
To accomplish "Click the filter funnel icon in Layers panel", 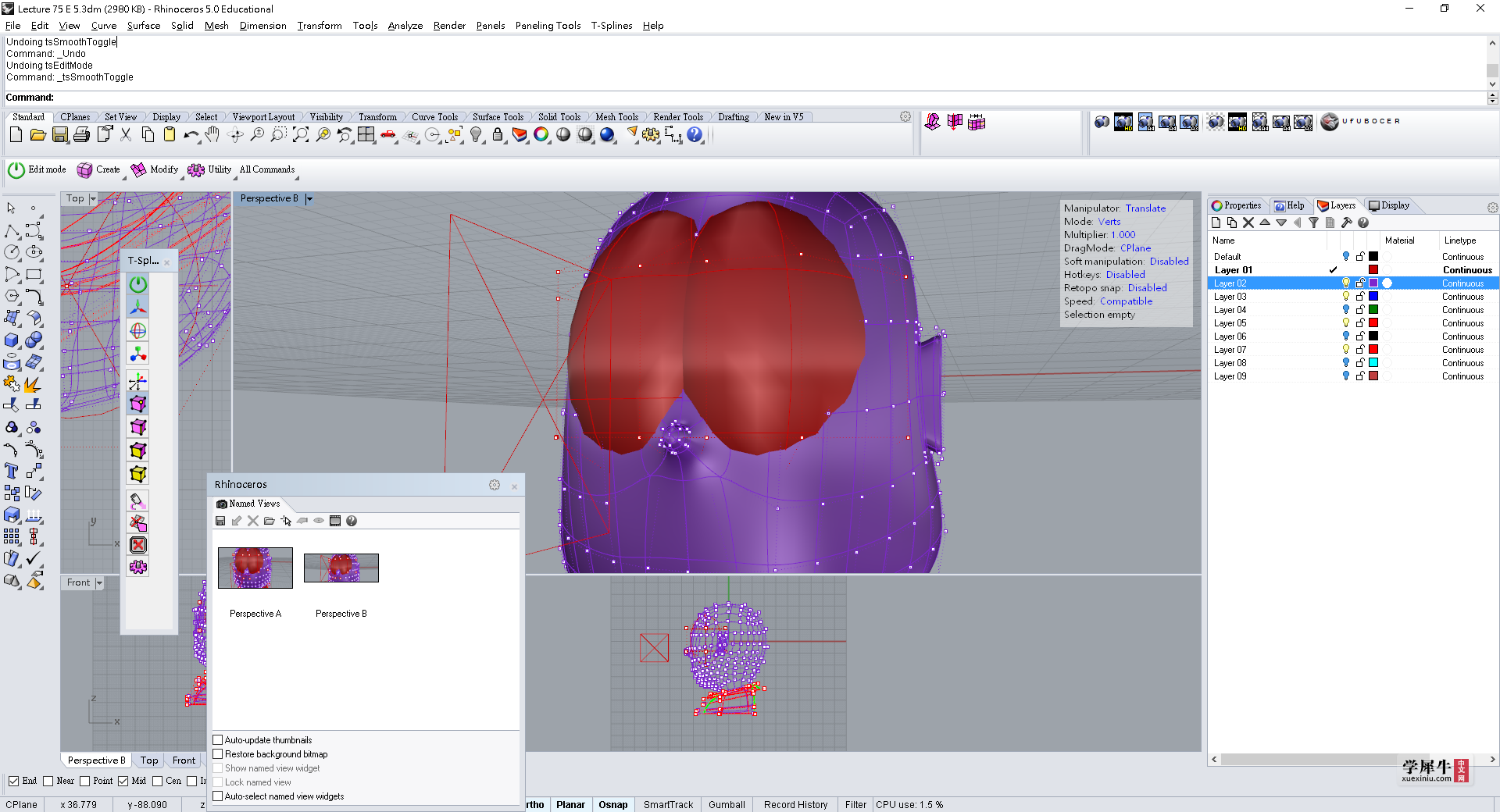I will tap(1313, 223).
